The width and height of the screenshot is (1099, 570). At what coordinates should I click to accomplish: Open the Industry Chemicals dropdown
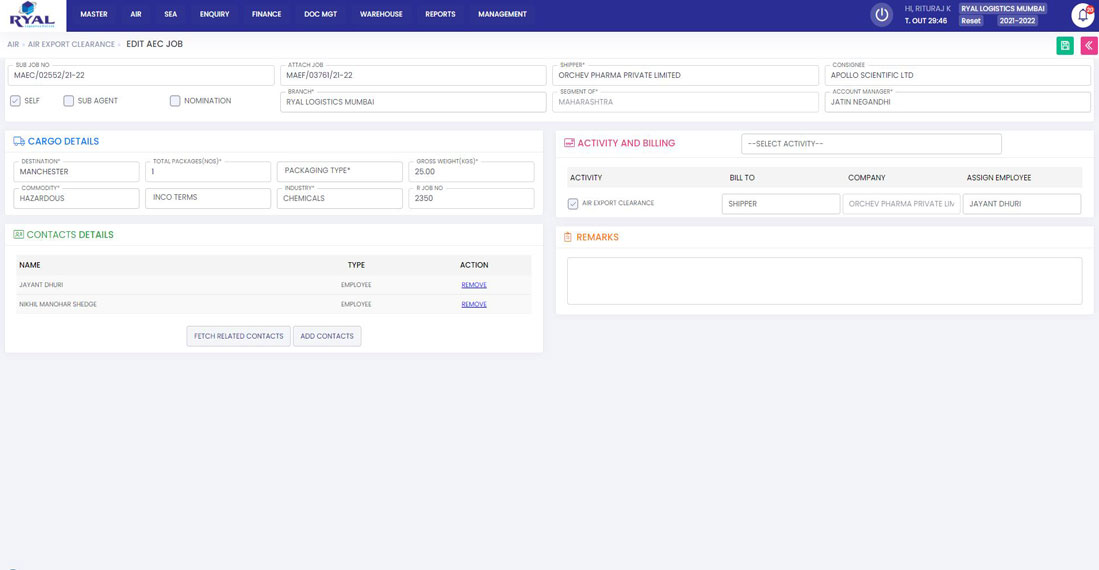coord(340,198)
